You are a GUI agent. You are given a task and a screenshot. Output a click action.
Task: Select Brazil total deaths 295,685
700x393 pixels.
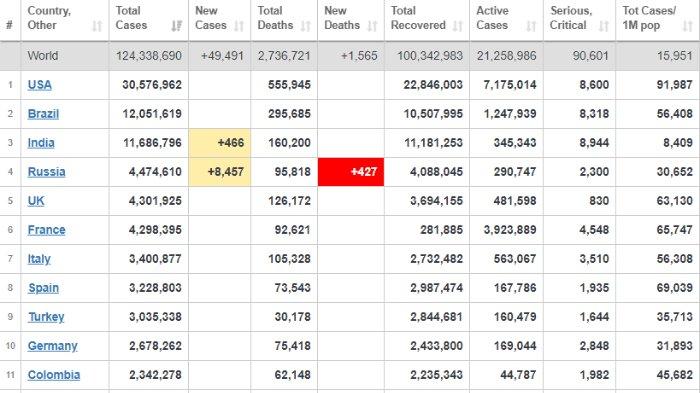289,114
